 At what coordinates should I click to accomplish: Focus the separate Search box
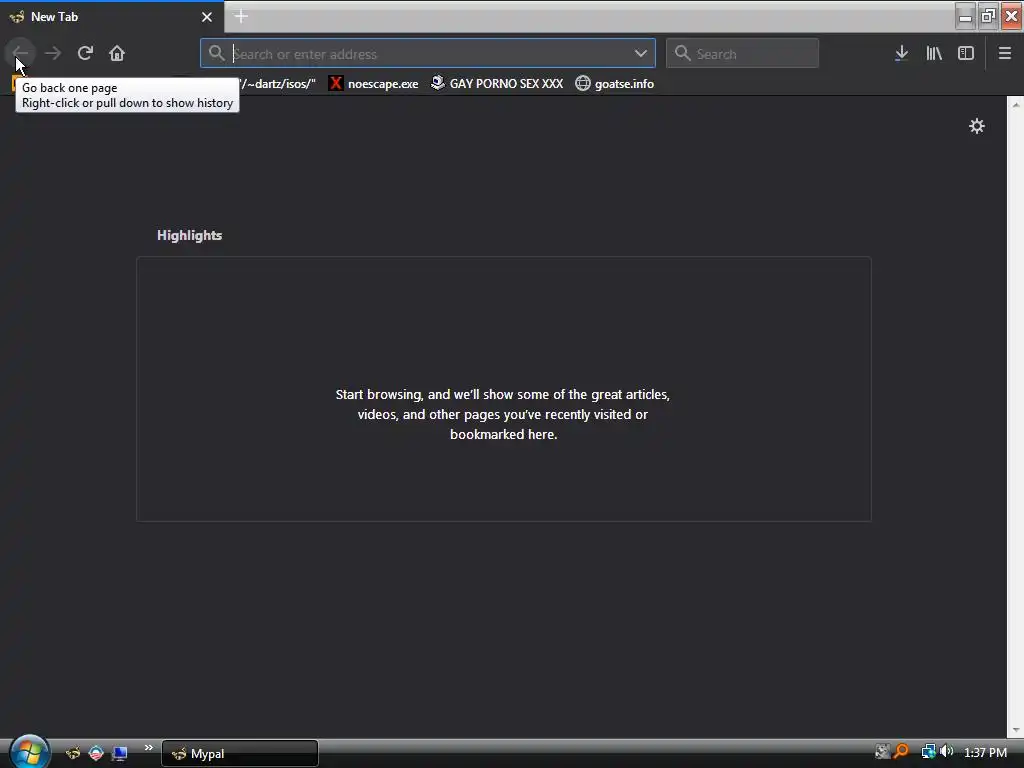point(742,54)
